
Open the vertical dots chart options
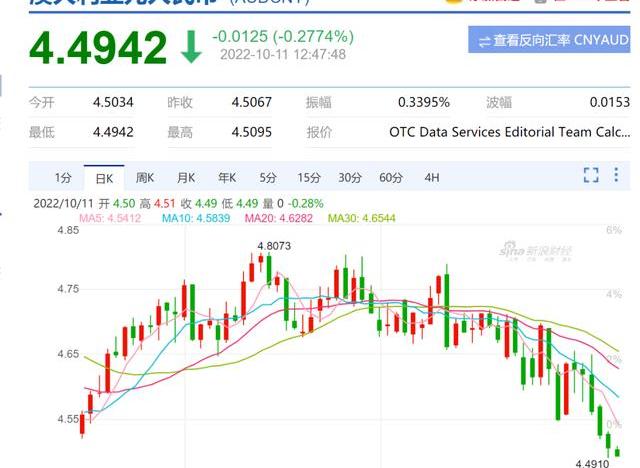tap(618, 176)
